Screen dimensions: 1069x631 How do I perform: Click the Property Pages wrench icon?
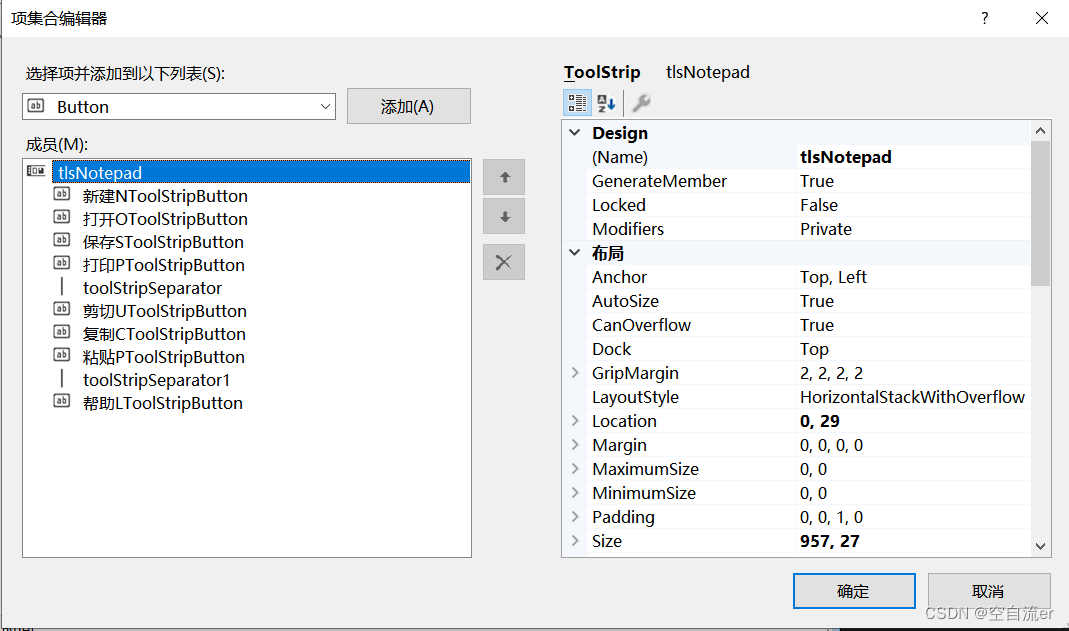click(x=641, y=103)
